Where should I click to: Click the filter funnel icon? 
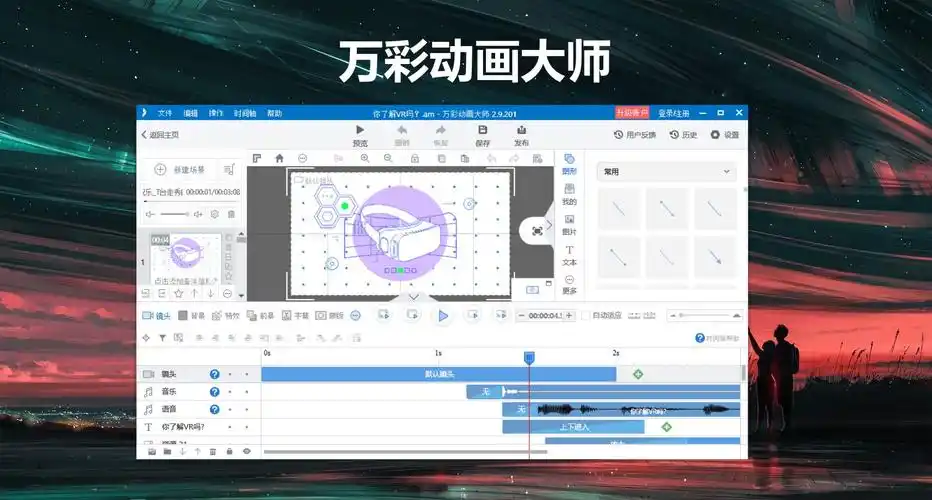tap(162, 338)
